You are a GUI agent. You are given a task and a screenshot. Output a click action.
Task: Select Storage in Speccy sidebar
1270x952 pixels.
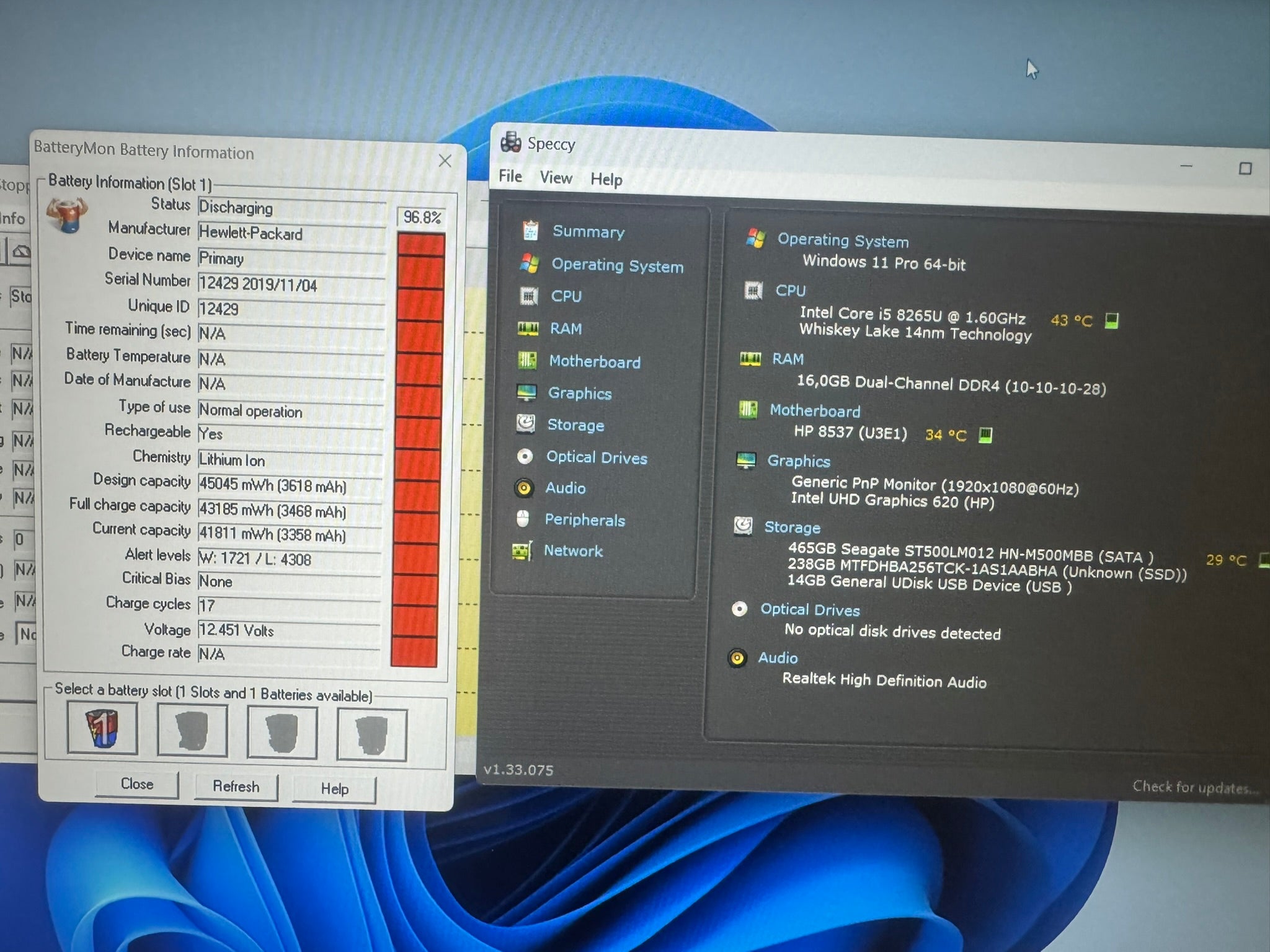click(575, 425)
